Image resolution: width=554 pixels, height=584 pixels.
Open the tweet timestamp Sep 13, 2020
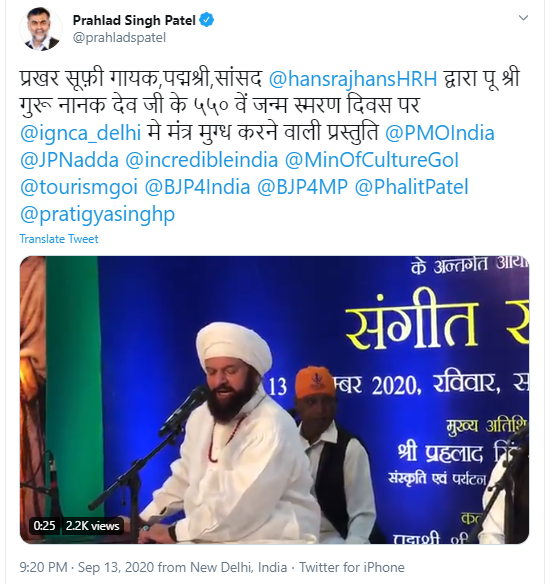115,567
